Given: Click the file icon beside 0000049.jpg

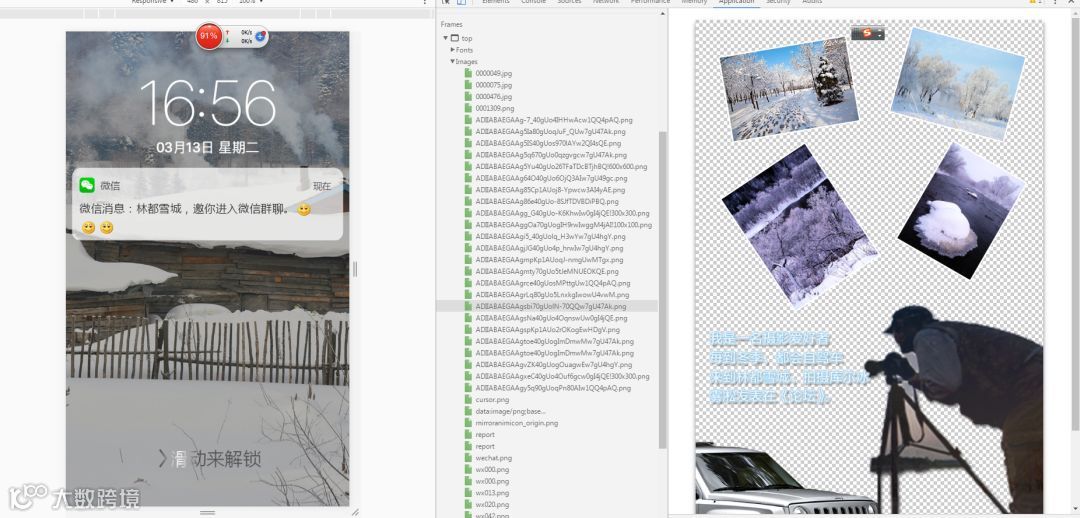Looking at the screenshot, I should click(x=468, y=73).
